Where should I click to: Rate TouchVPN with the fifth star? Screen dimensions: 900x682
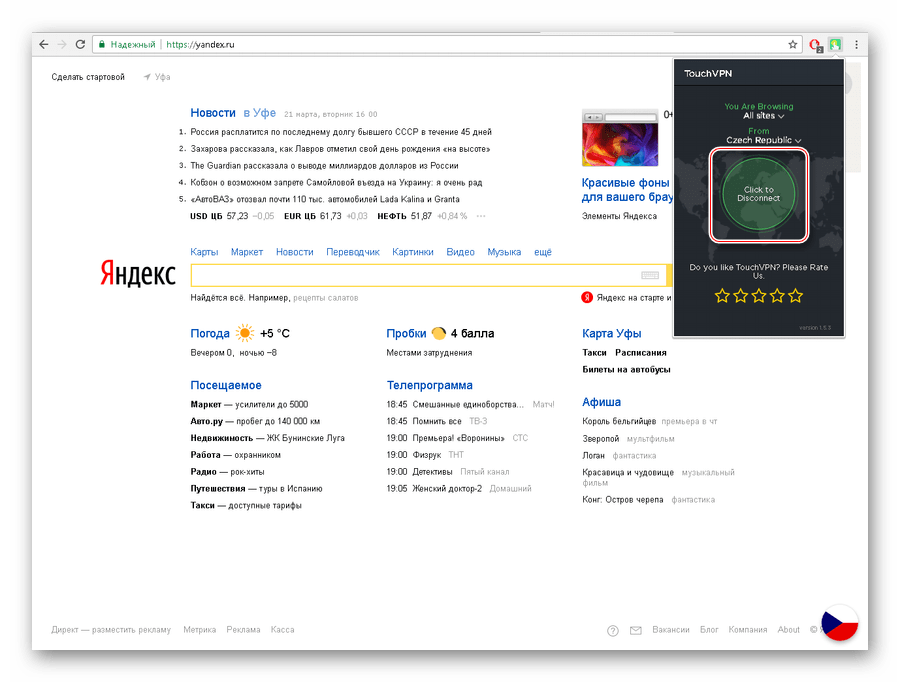796,296
